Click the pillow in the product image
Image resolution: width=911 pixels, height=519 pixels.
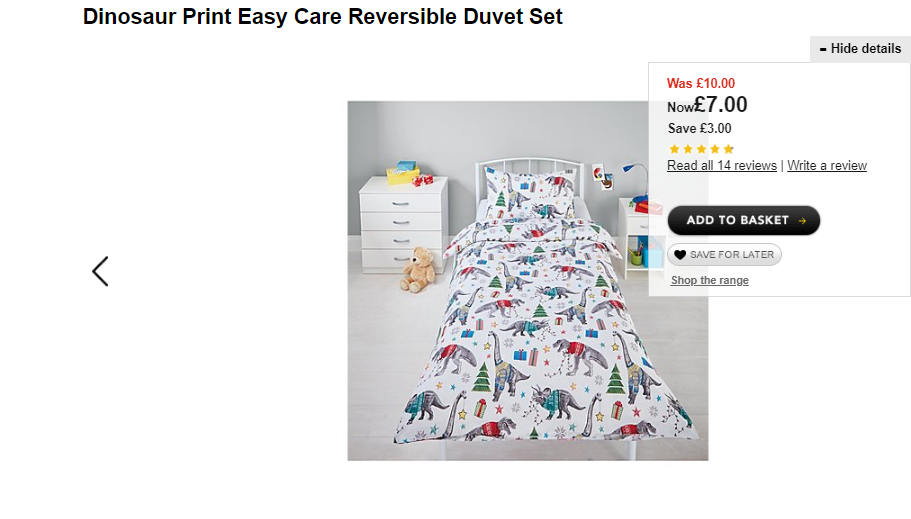coord(530,192)
